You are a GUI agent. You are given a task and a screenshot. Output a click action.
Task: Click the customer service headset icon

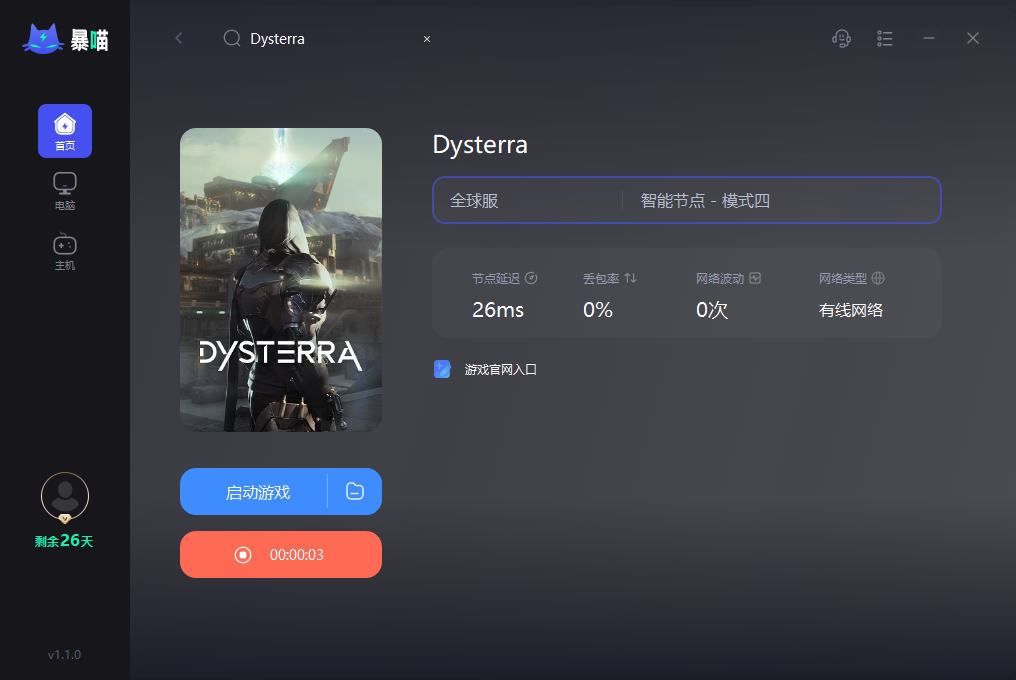point(841,39)
